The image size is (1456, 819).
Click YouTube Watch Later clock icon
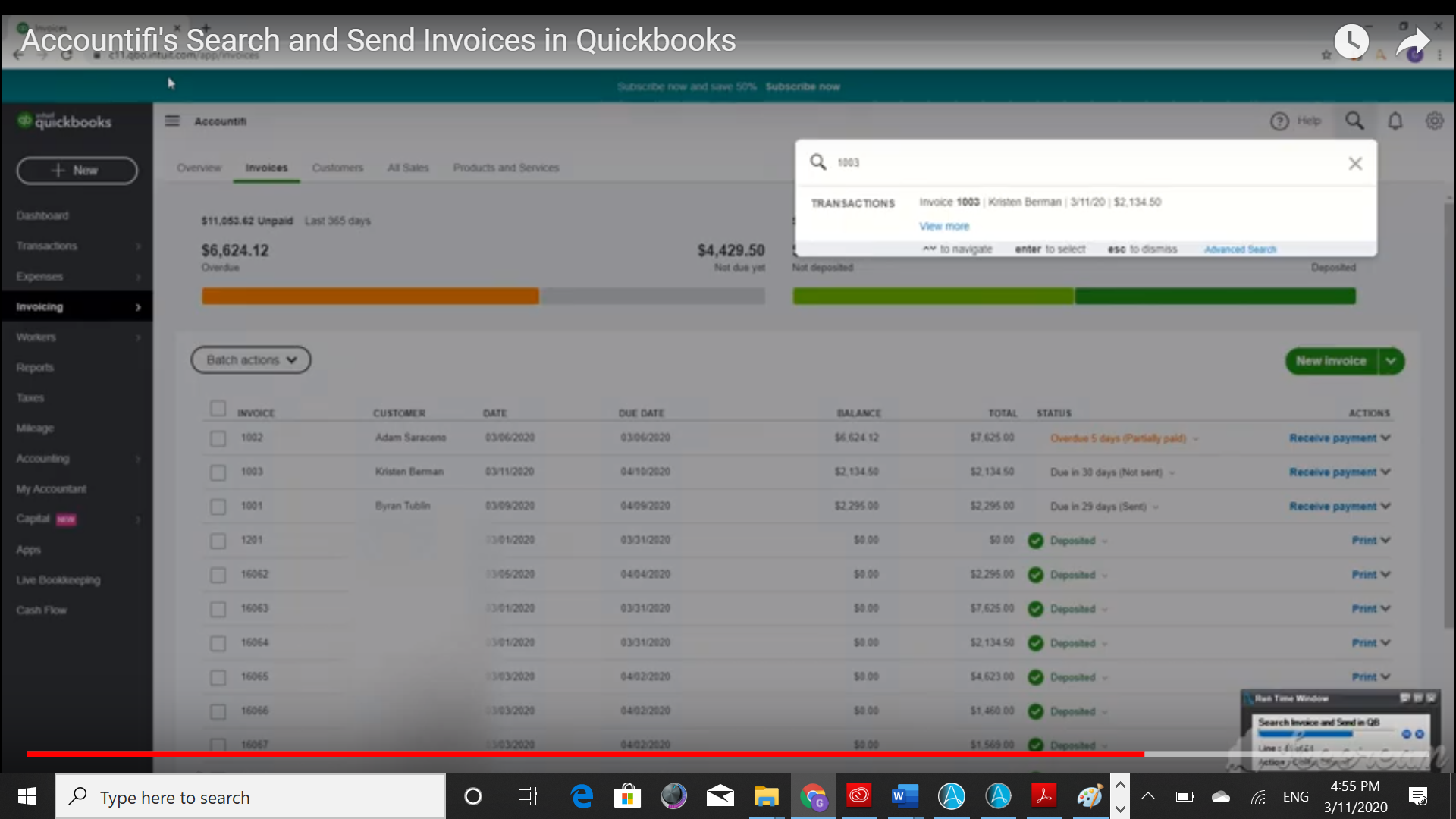1351,42
